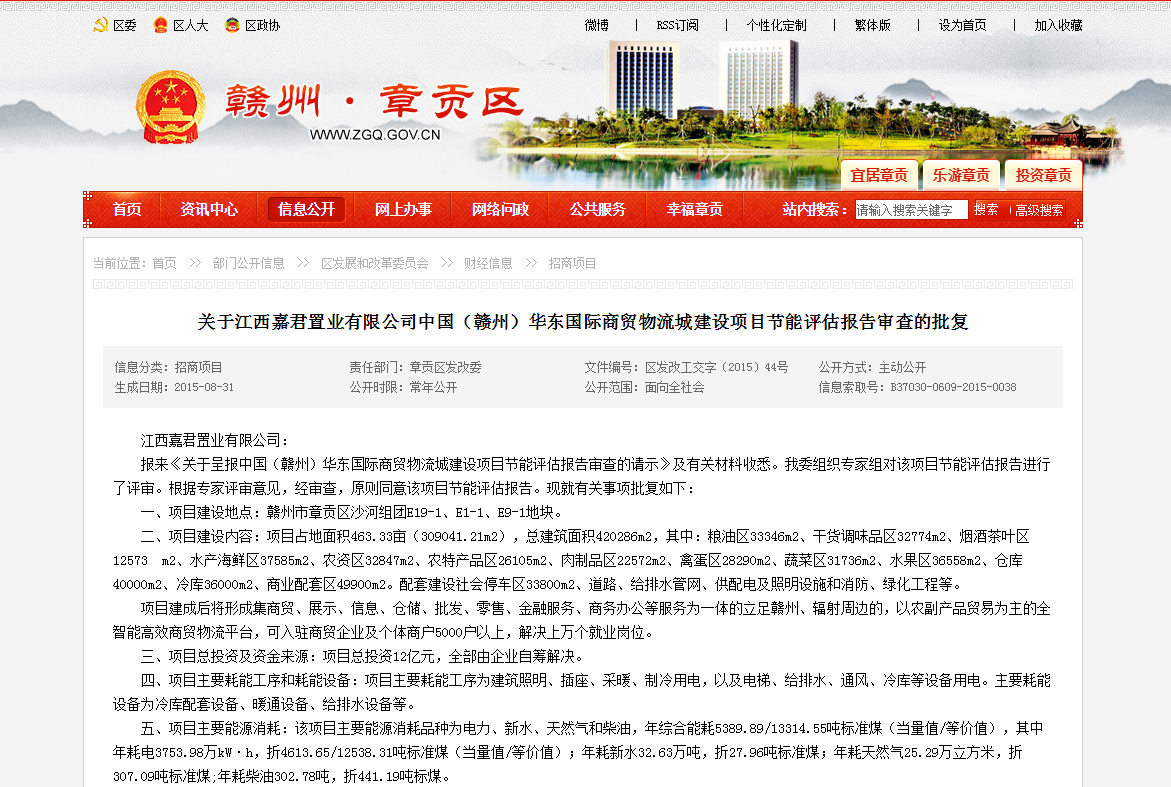The image size is (1171, 787).
Task: Click the 责任部门: 章贡区发改委 text
Action: (415, 367)
